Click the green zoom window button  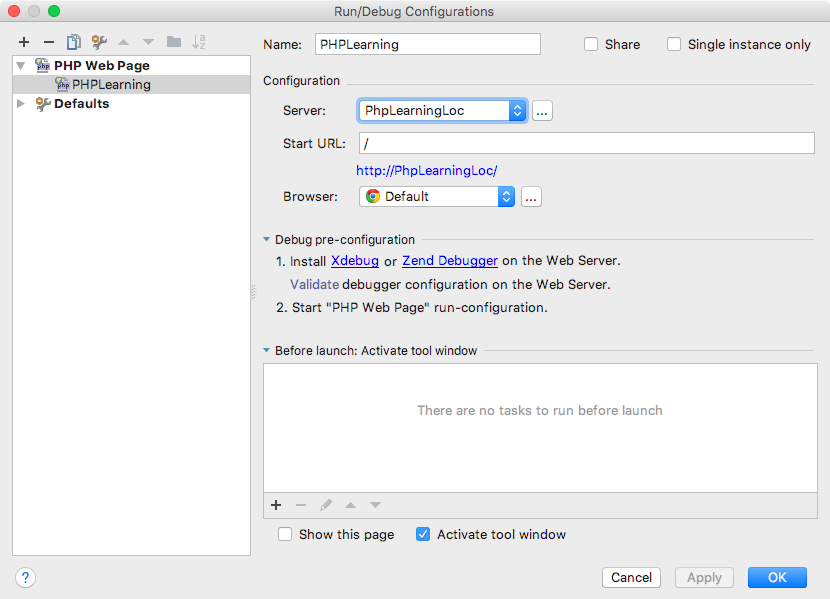click(54, 11)
